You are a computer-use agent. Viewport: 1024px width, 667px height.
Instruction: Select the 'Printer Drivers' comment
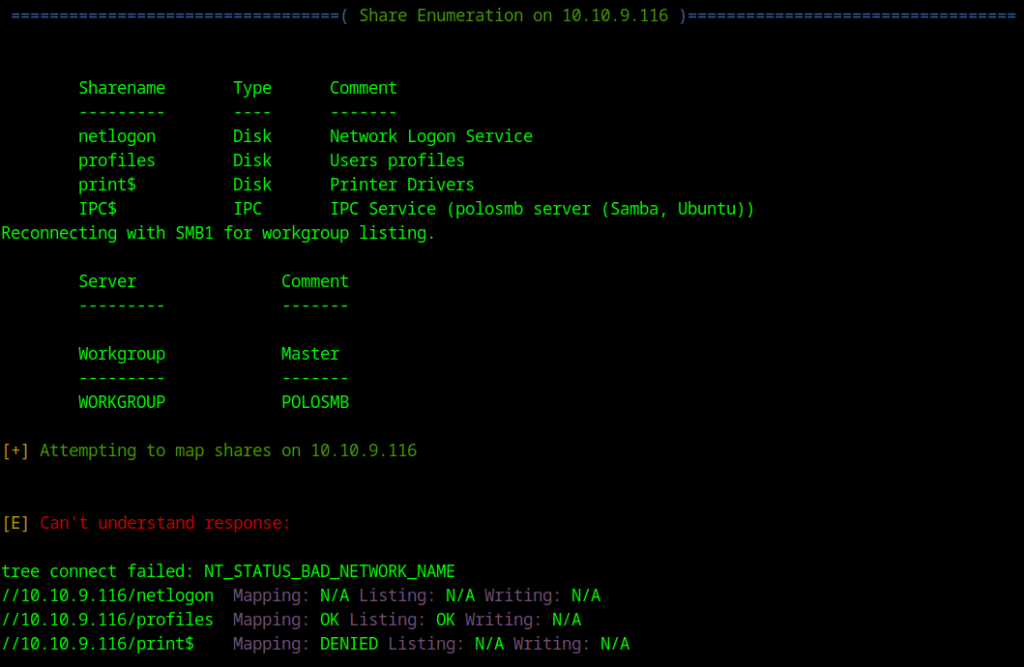402,185
